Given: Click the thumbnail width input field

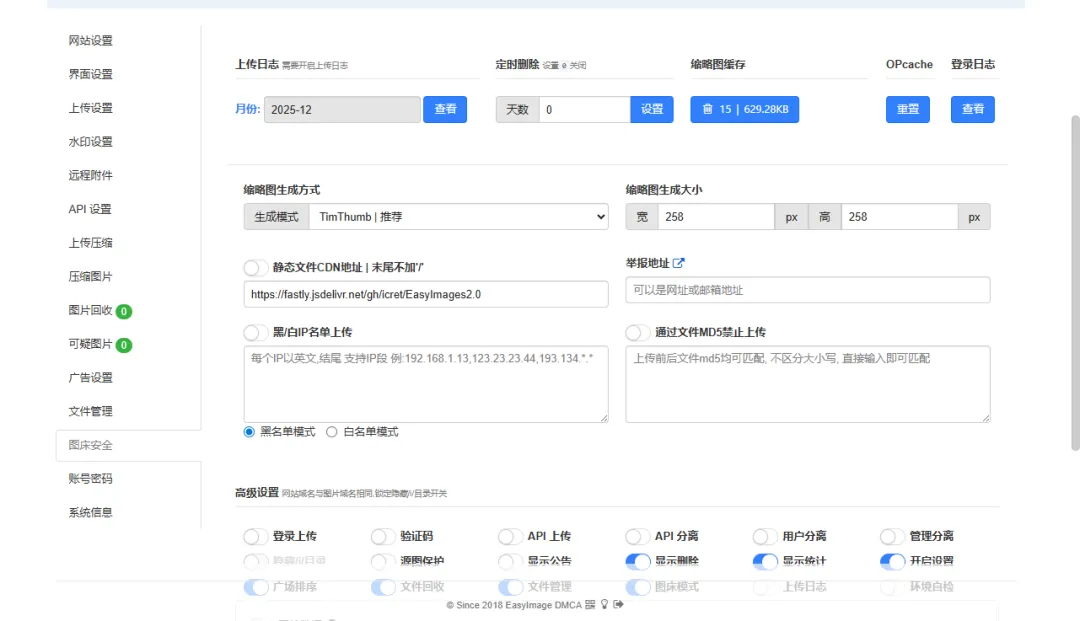Looking at the screenshot, I should point(714,217).
